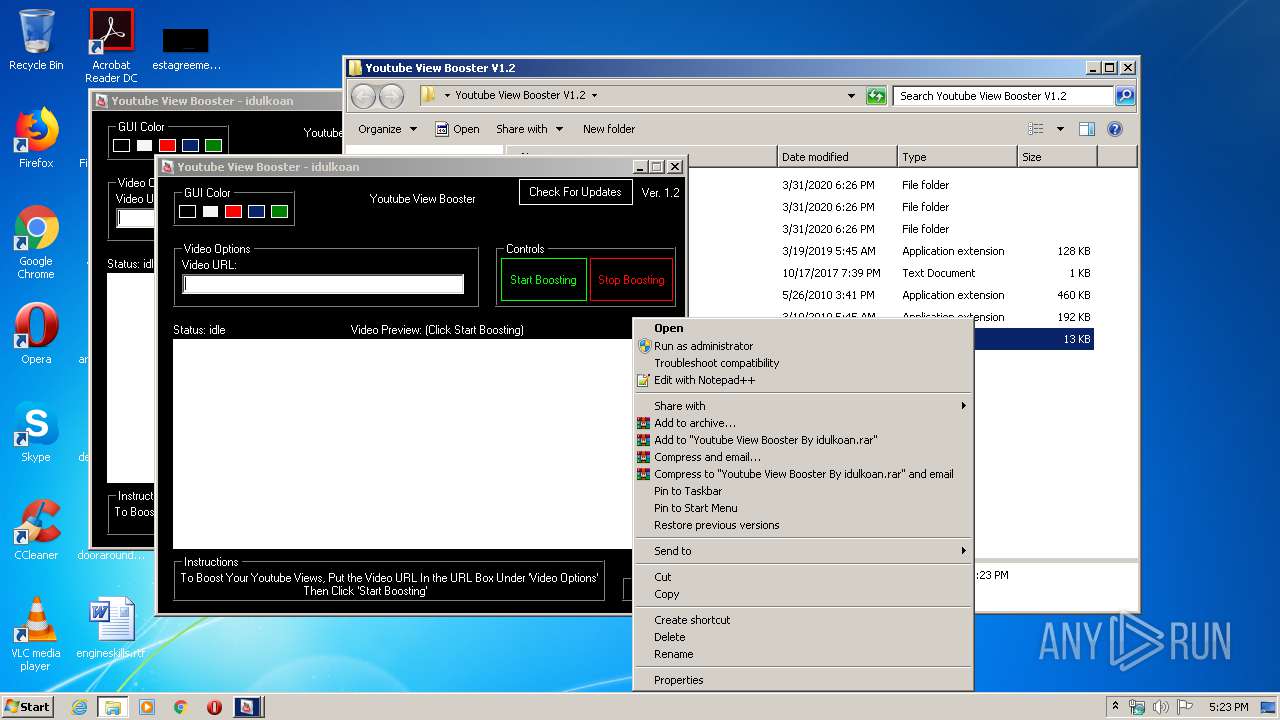Pick black GUI Color in front window
The width and height of the screenshot is (1280, 720).
click(x=187, y=211)
